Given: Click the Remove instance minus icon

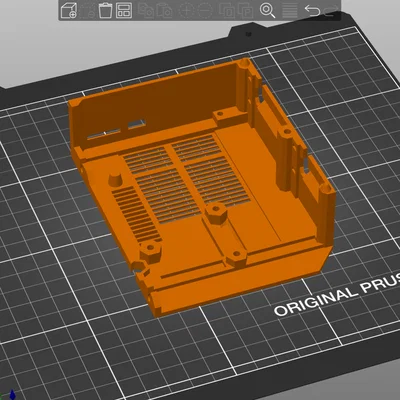Looking at the screenshot, I should click(x=205, y=10).
